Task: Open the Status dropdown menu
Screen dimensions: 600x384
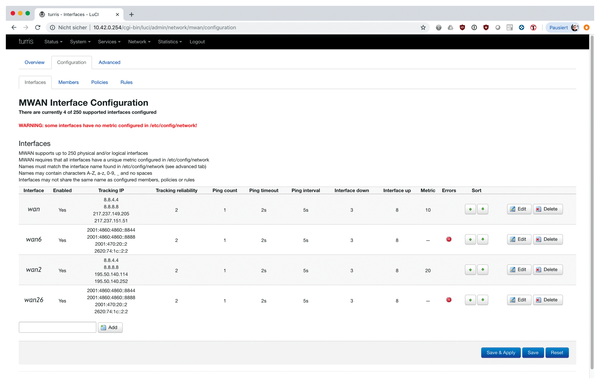Action: point(53,42)
